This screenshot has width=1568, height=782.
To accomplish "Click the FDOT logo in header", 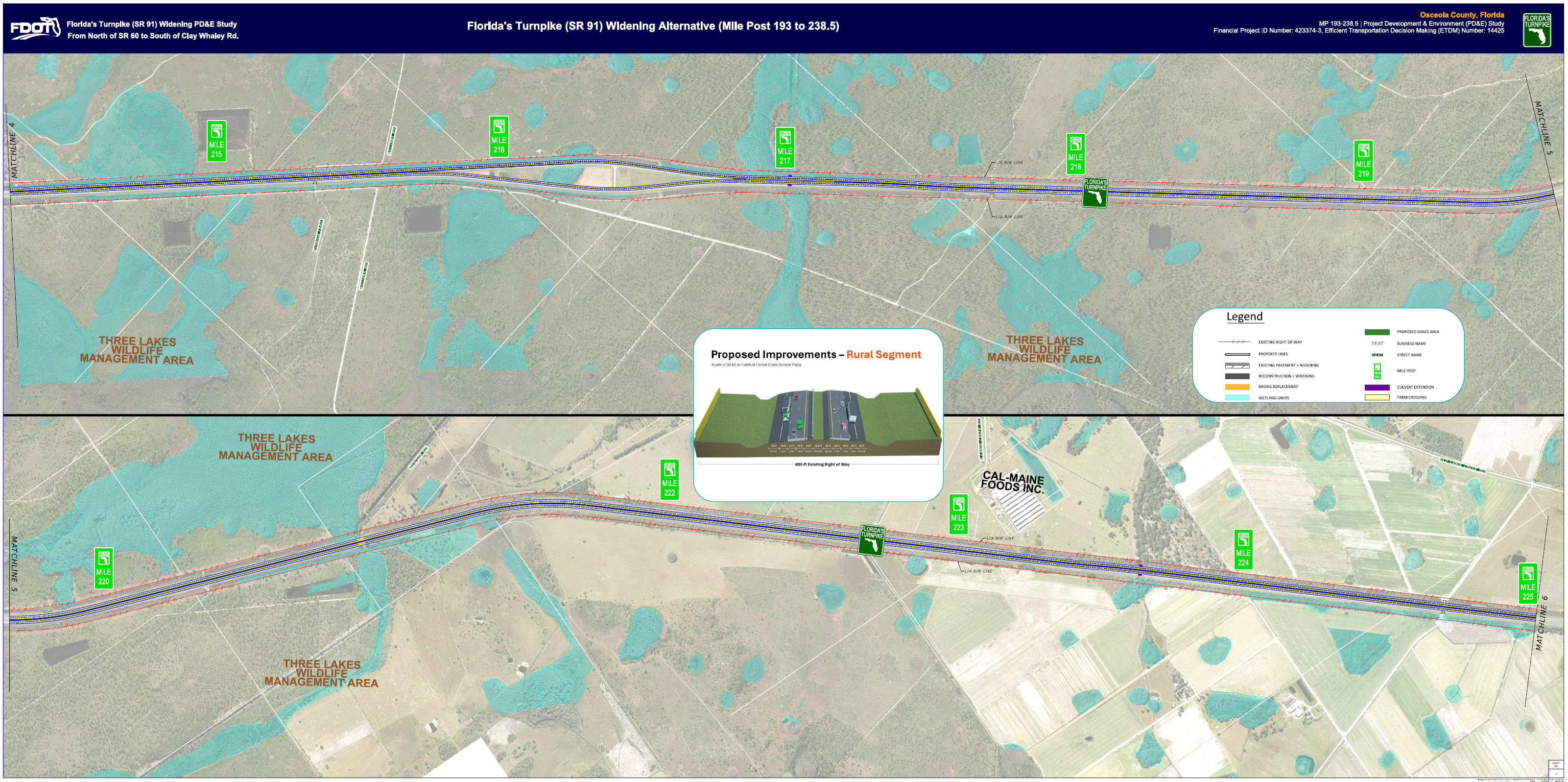I will (x=35, y=28).
